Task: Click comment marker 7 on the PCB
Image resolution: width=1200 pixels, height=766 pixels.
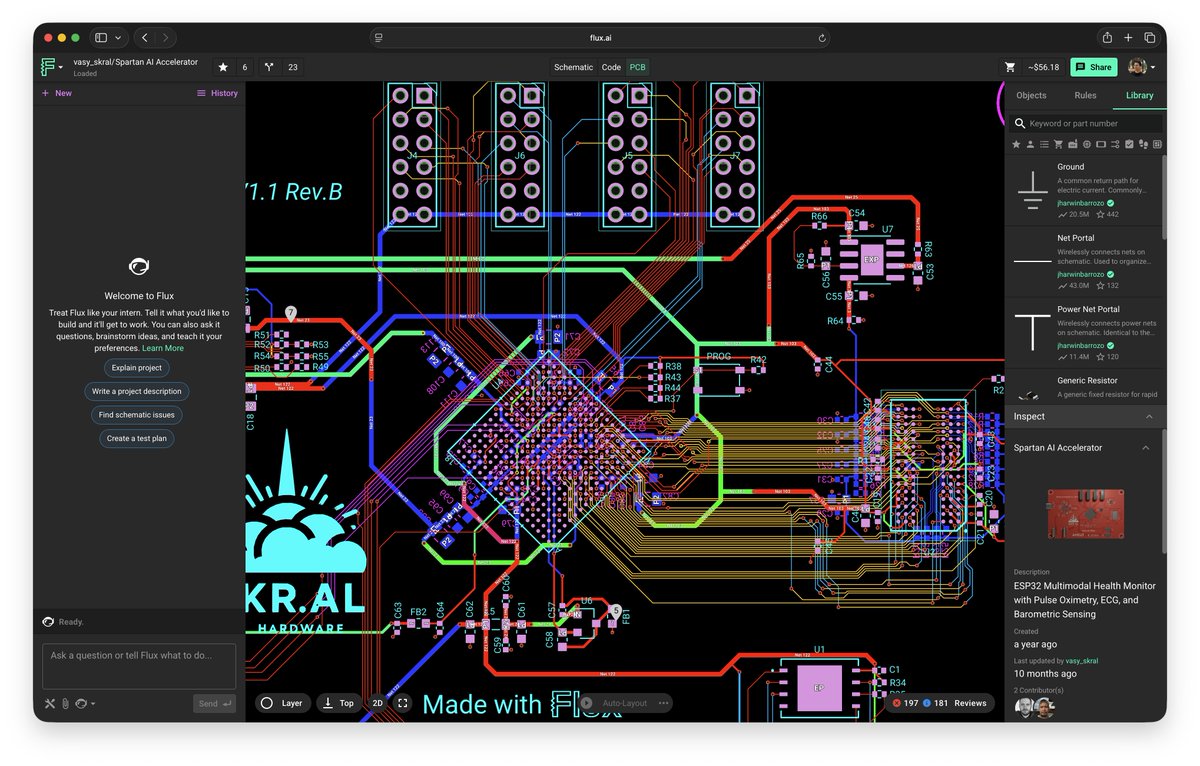Action: (290, 314)
